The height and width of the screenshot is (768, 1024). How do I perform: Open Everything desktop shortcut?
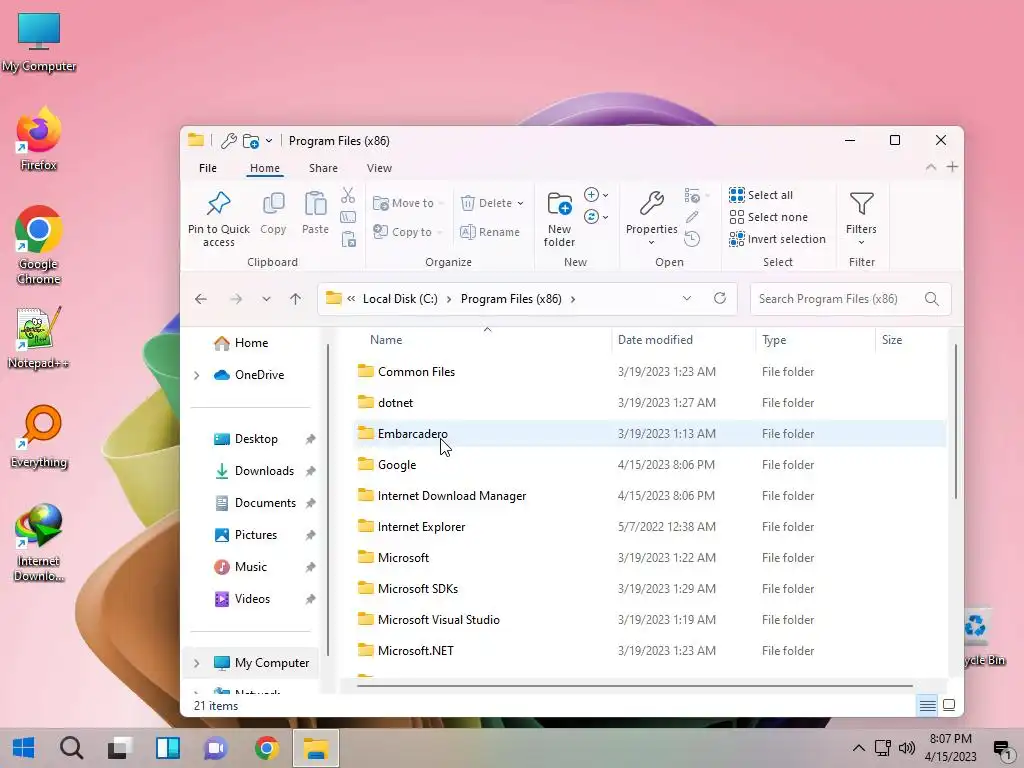(x=39, y=437)
